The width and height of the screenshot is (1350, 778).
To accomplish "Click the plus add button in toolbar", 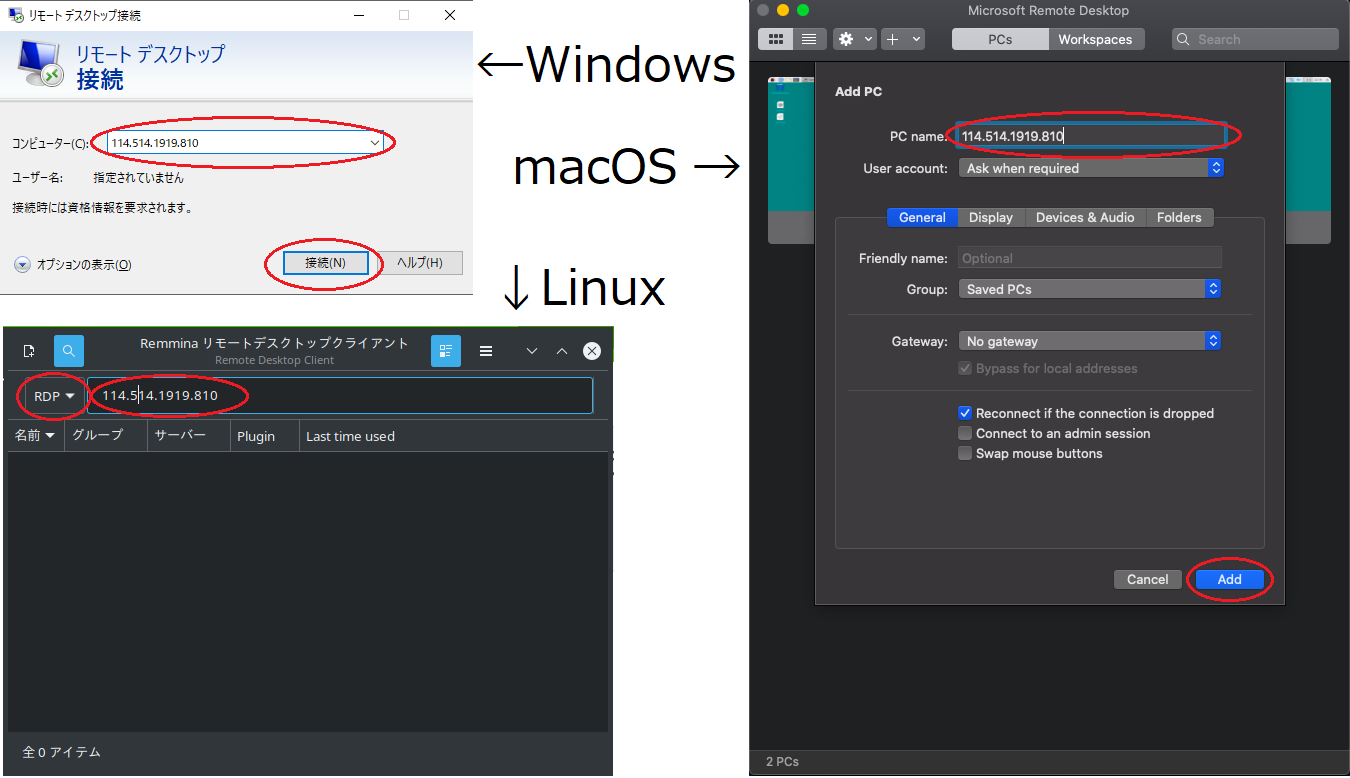I will coord(892,39).
